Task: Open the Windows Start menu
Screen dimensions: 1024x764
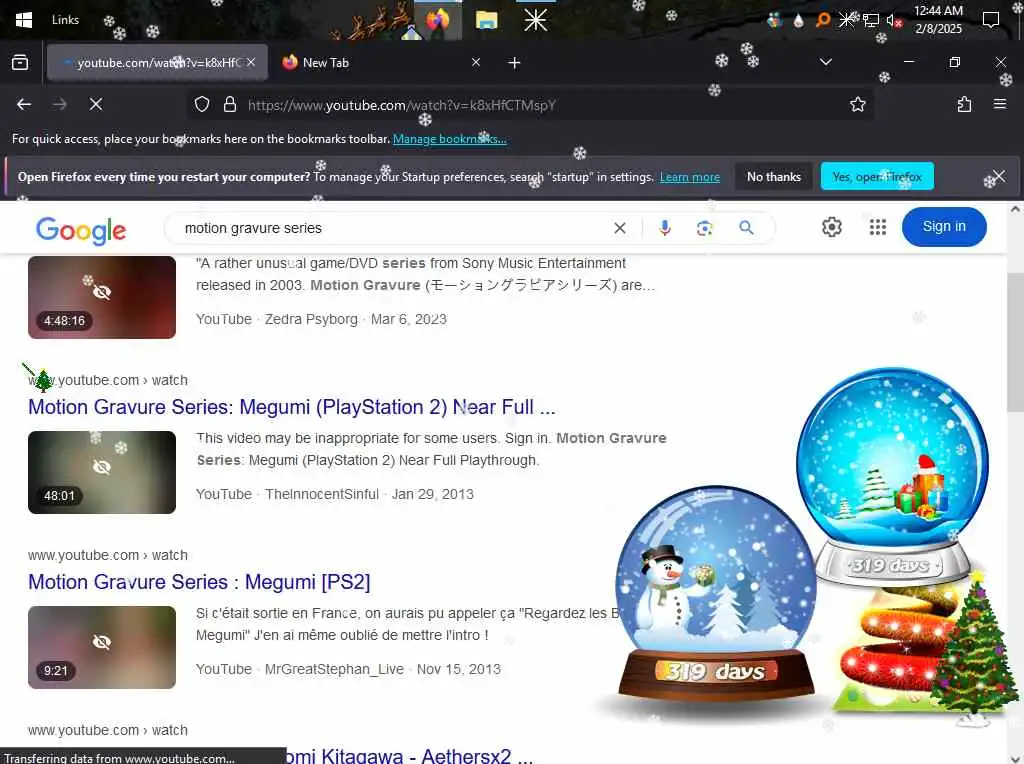Action: (x=24, y=20)
